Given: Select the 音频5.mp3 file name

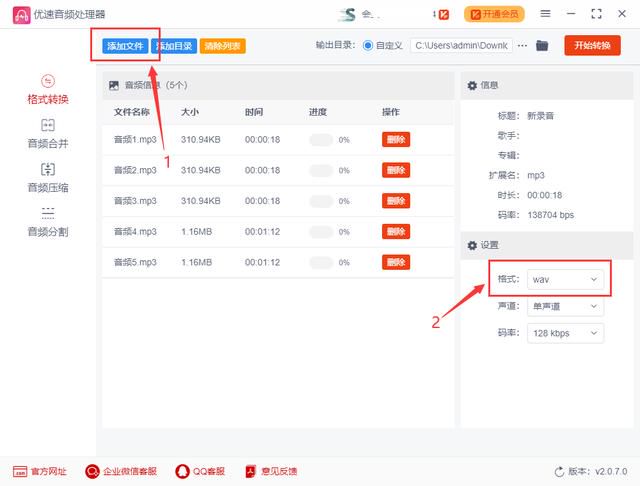Looking at the screenshot, I should [135, 262].
